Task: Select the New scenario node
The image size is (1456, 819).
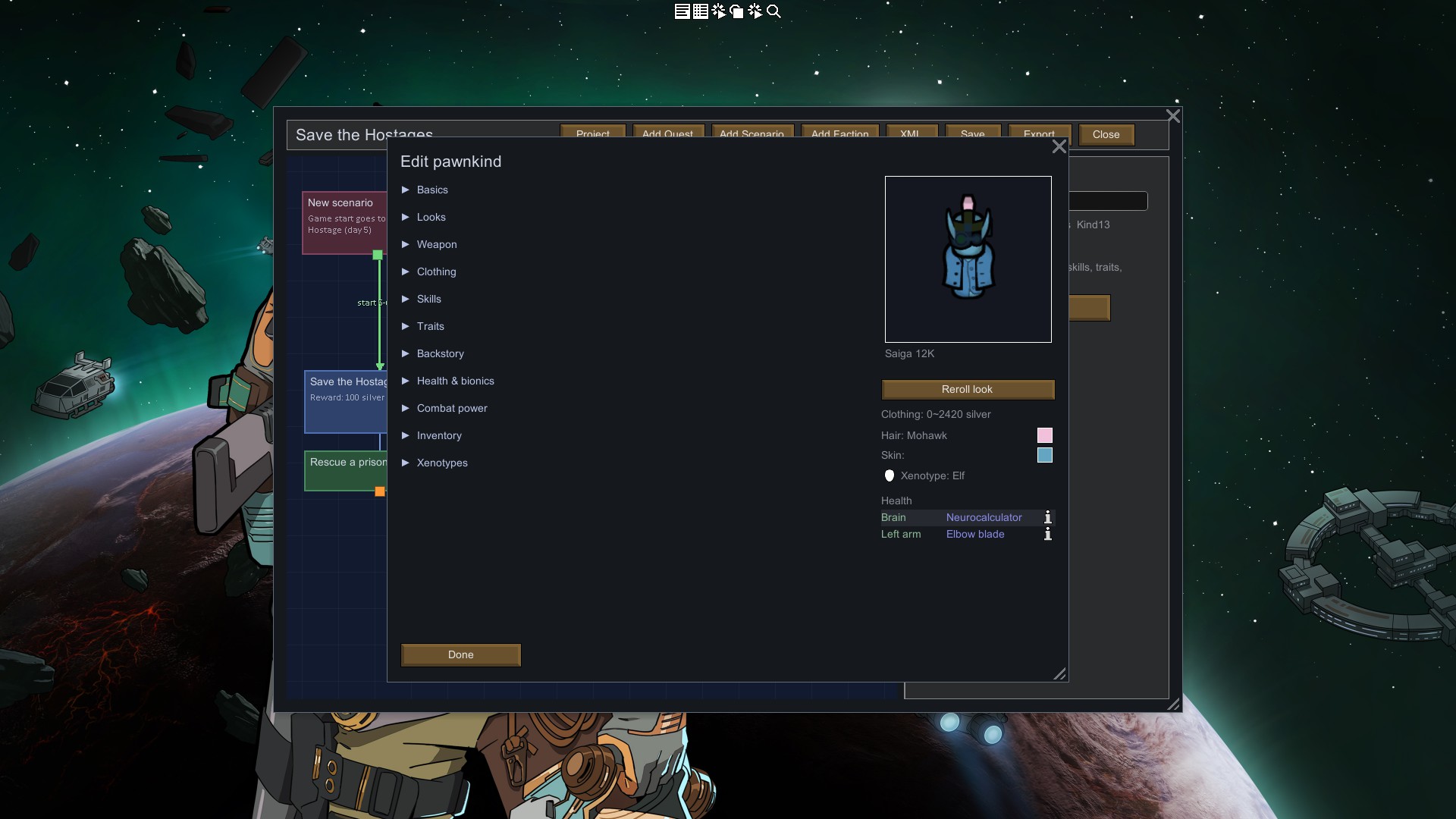Action: [345, 223]
